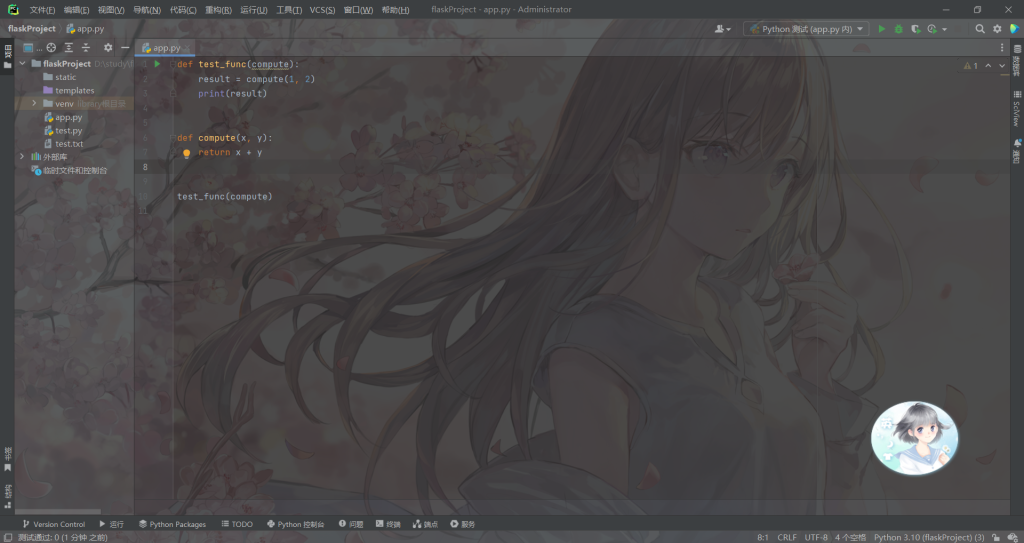Click the green Run button in toolbar
The image size is (1024, 543).
[x=881, y=29]
